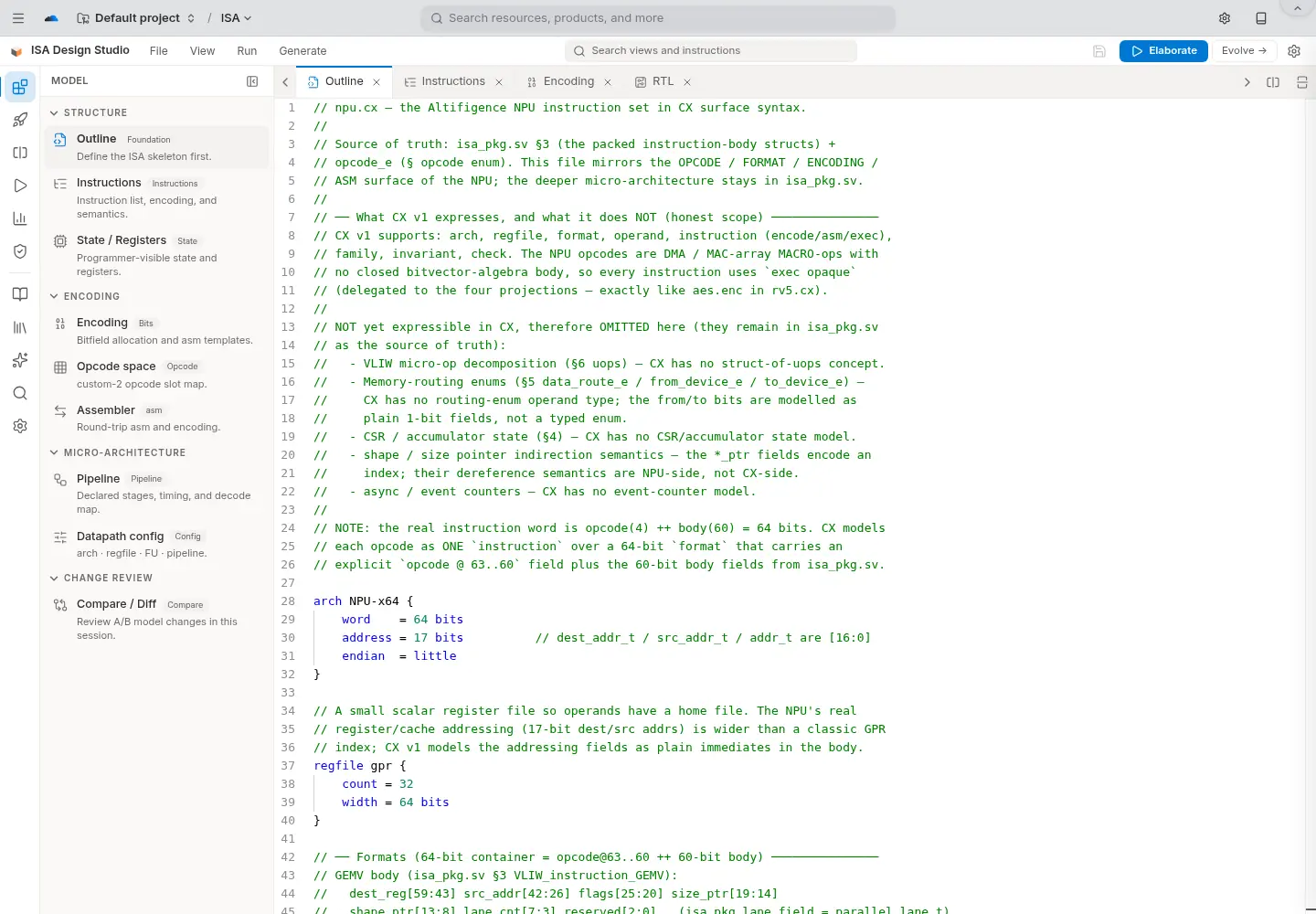Select Instructions in the model tree

pos(156,197)
